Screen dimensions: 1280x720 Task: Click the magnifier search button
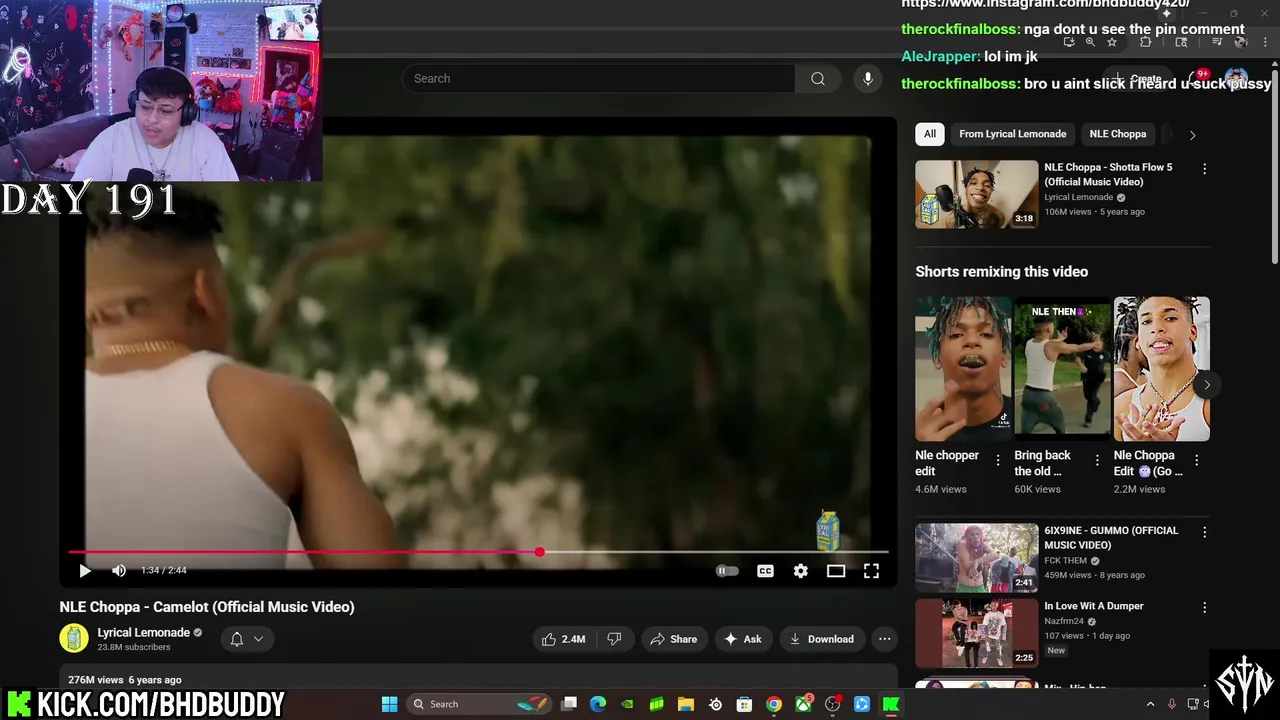tap(818, 78)
